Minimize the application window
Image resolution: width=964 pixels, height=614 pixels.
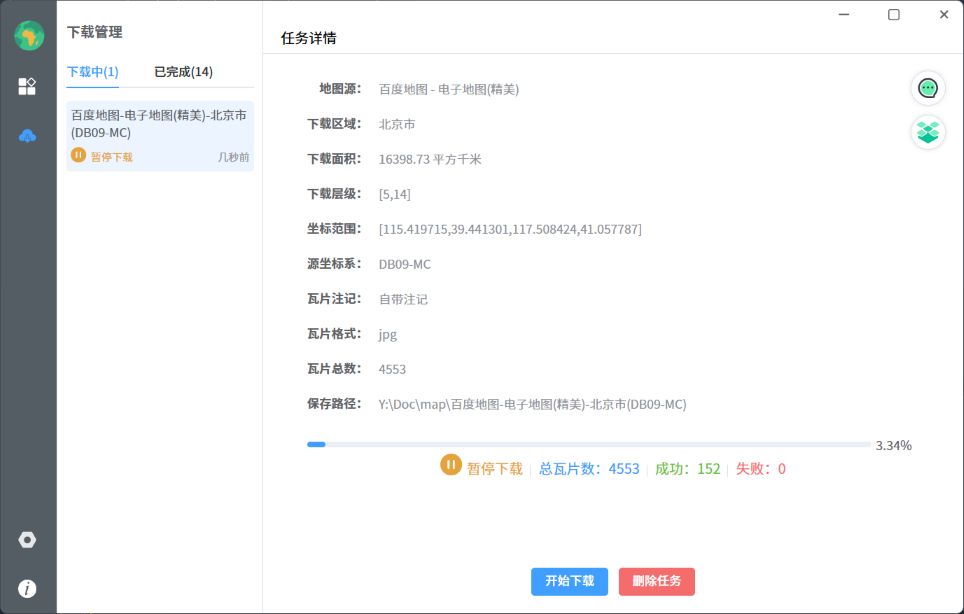(x=845, y=15)
